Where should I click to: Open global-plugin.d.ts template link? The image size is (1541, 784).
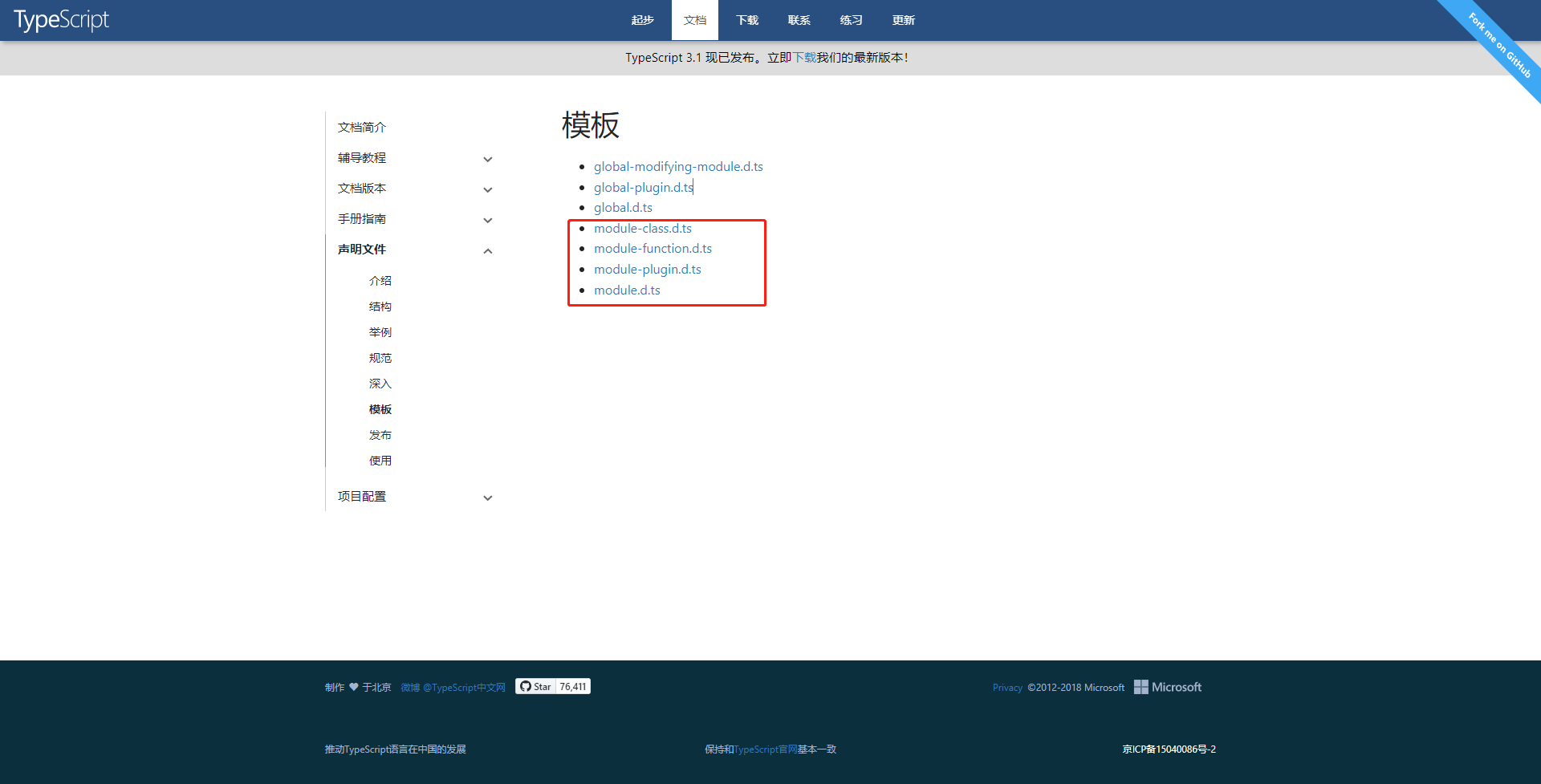(644, 187)
